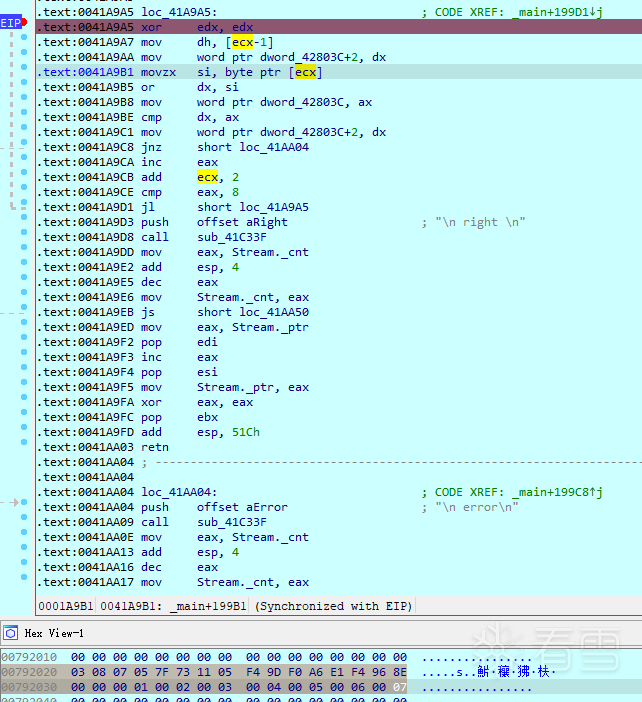The width and height of the screenshot is (642, 702).
Task: Click highlighted ecx in 'add ecx, 2'
Action: coord(207,177)
